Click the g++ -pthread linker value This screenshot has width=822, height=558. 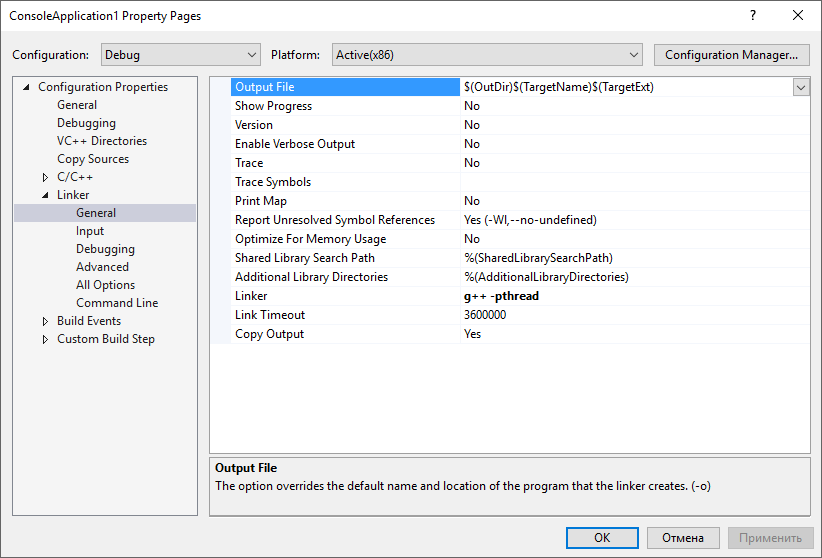[x=501, y=296]
